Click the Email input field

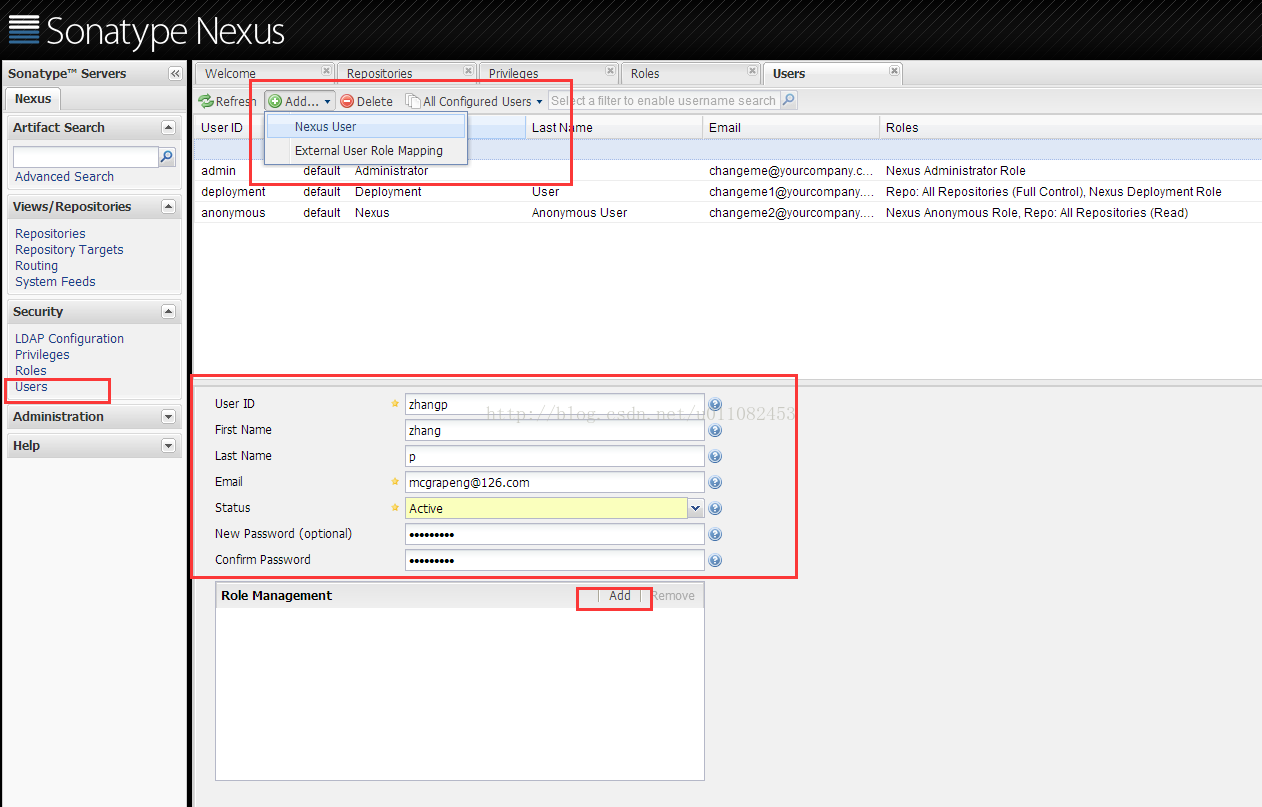click(555, 482)
